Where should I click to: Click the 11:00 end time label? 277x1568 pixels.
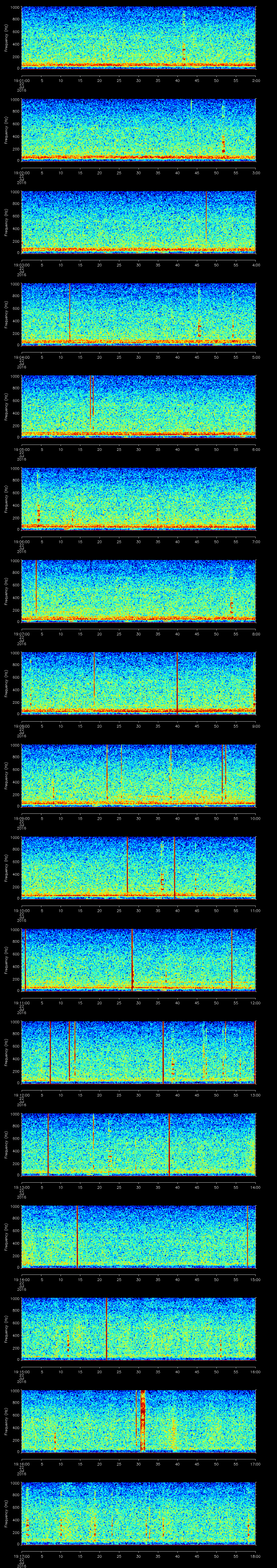click(255, 910)
